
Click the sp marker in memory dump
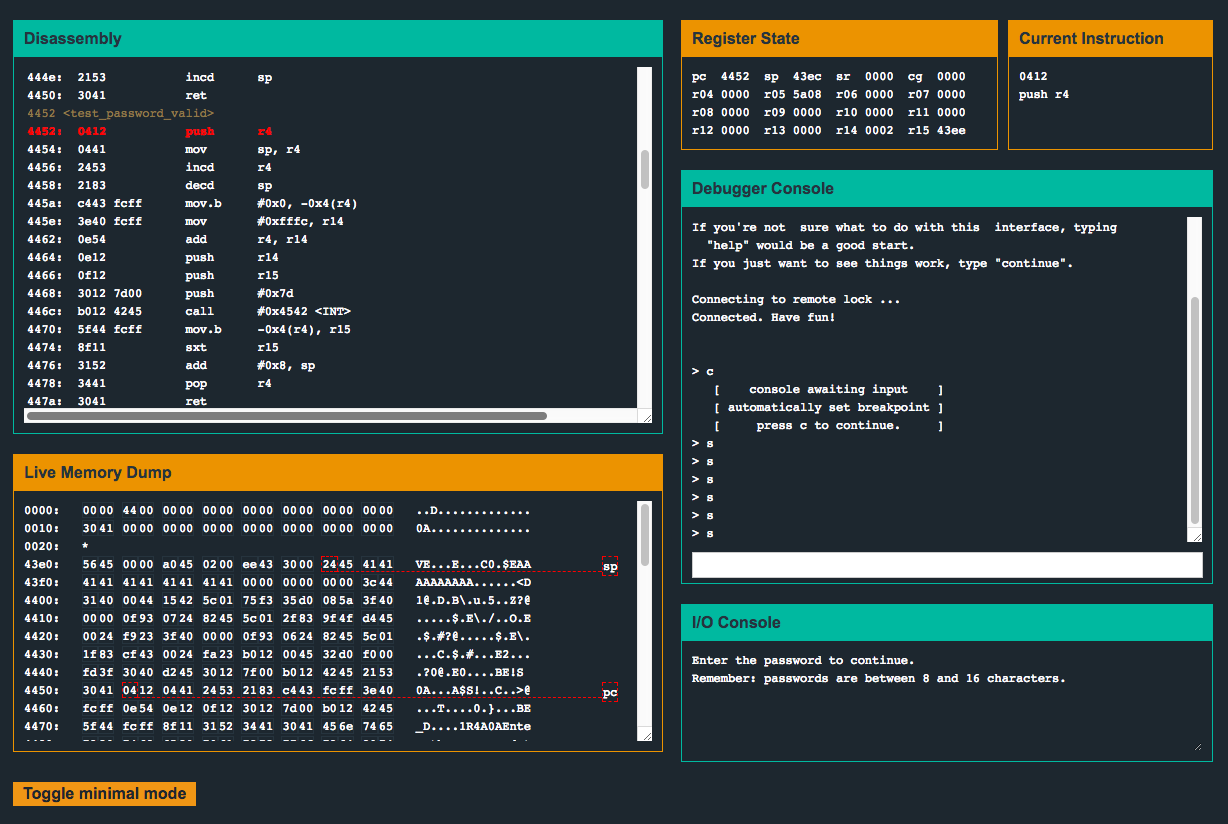coord(610,567)
